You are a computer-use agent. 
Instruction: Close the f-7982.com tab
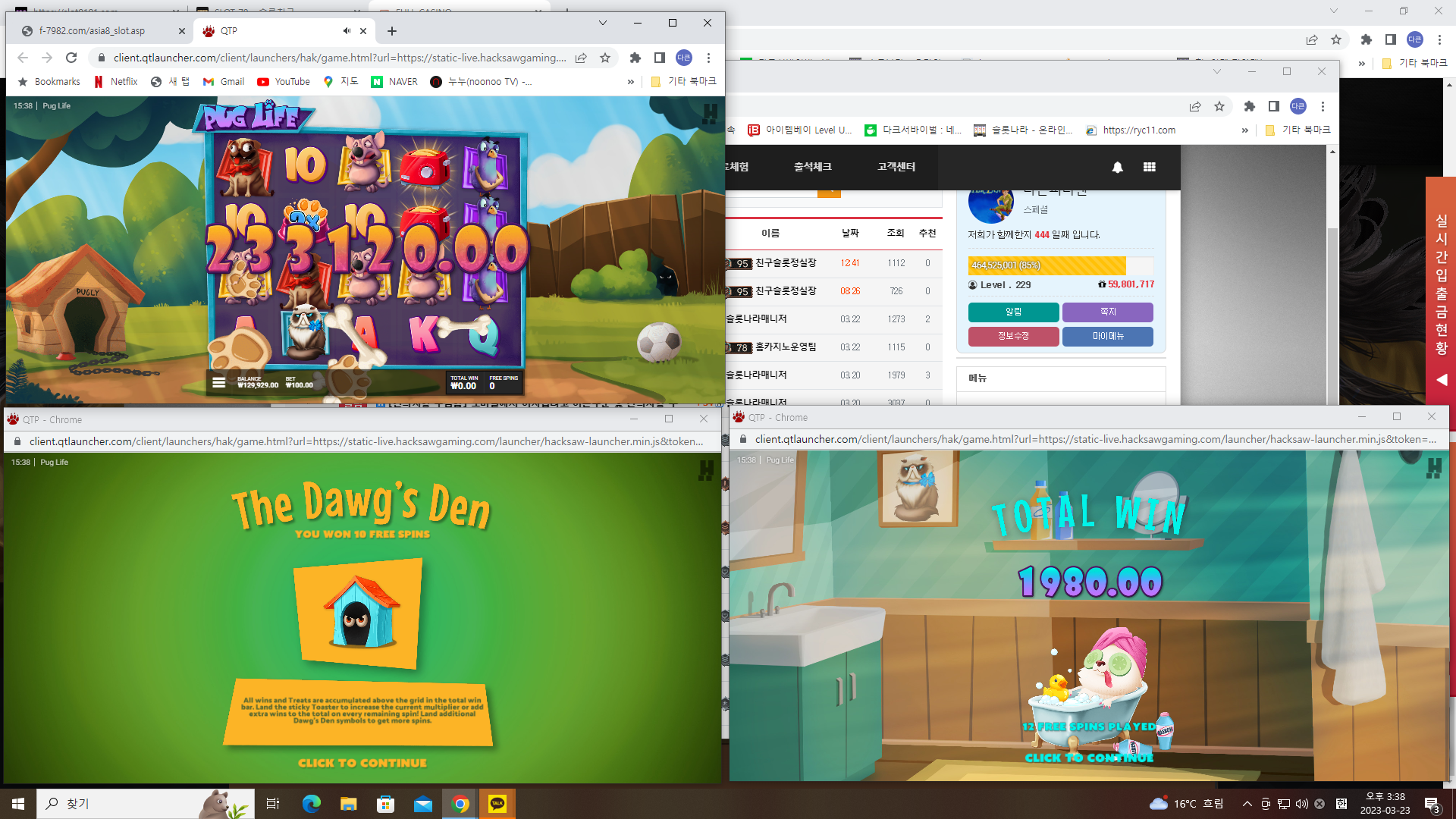[x=181, y=31]
